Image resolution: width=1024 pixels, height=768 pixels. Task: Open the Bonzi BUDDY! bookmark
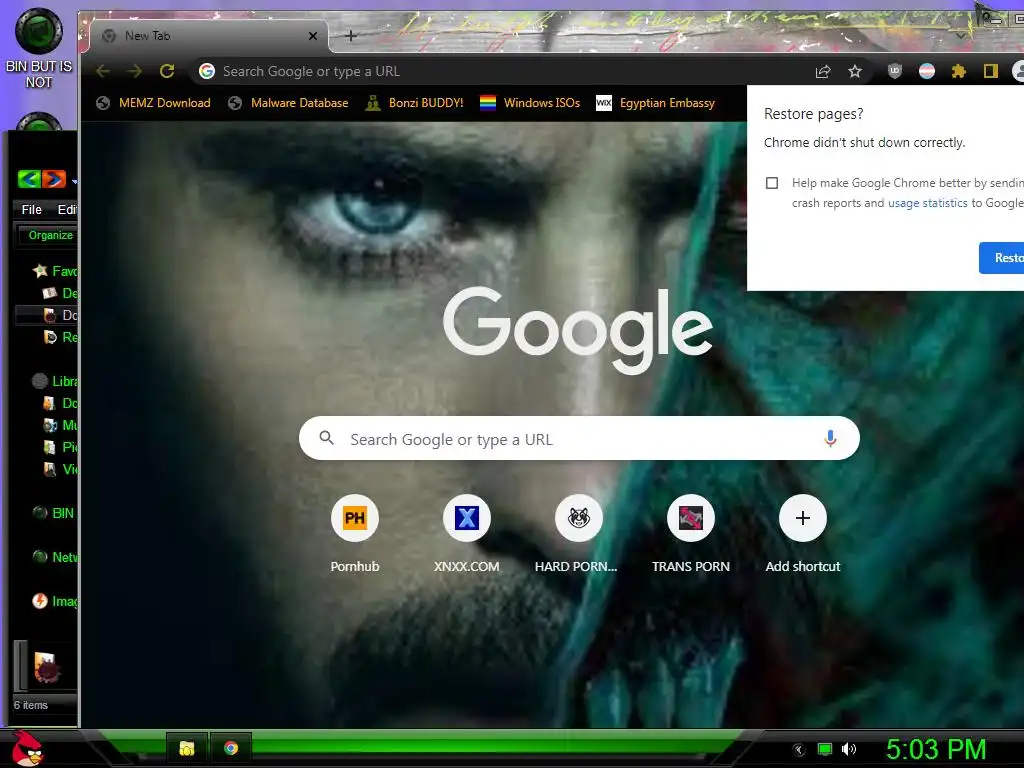[x=414, y=103]
